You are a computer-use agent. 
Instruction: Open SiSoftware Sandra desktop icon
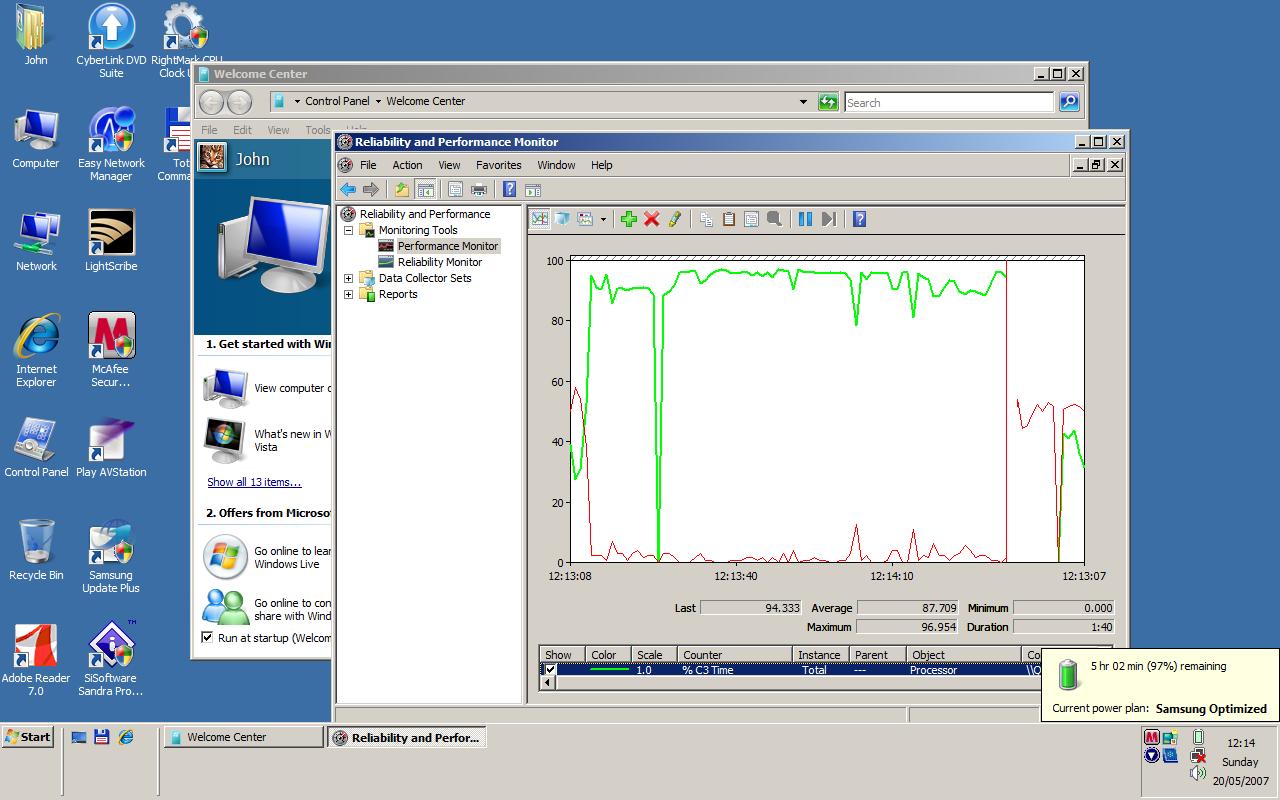[x=111, y=658]
